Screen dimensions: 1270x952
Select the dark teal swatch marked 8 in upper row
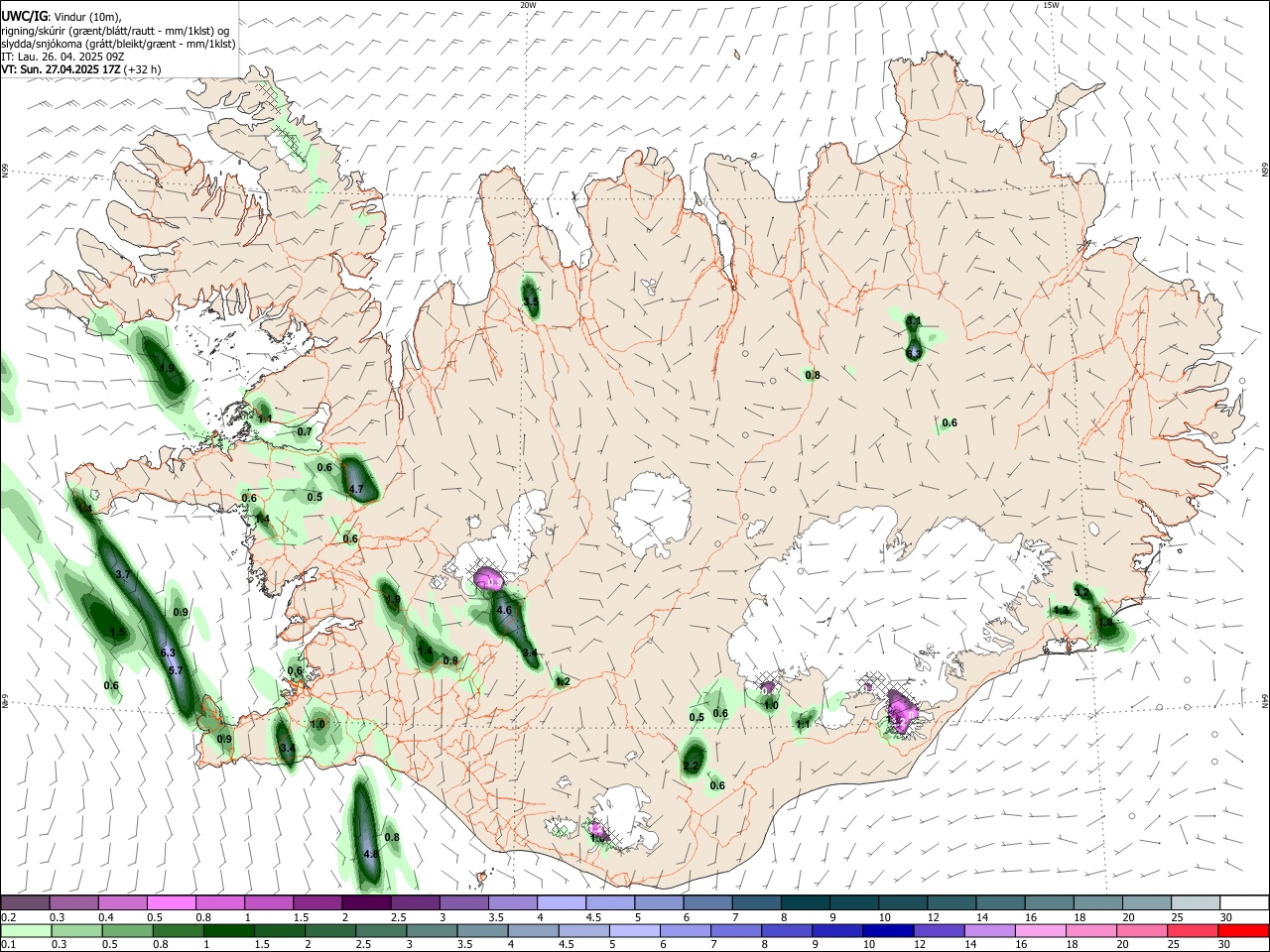[x=804, y=902]
